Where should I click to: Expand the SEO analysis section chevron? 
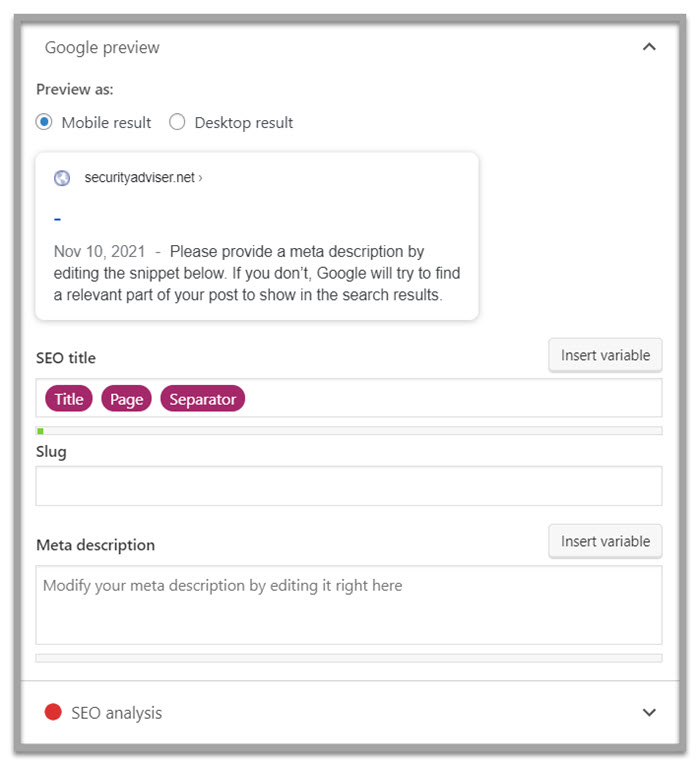(649, 712)
